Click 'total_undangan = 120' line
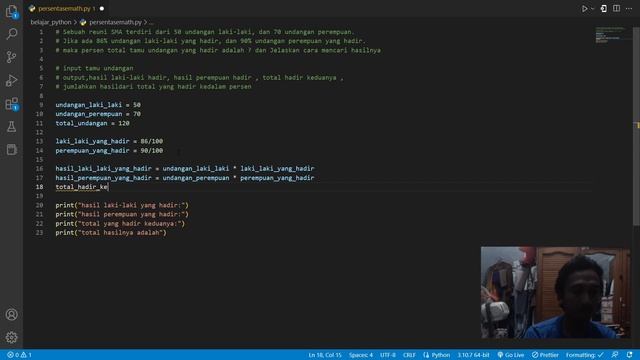The height and width of the screenshot is (360, 640). 92,123
